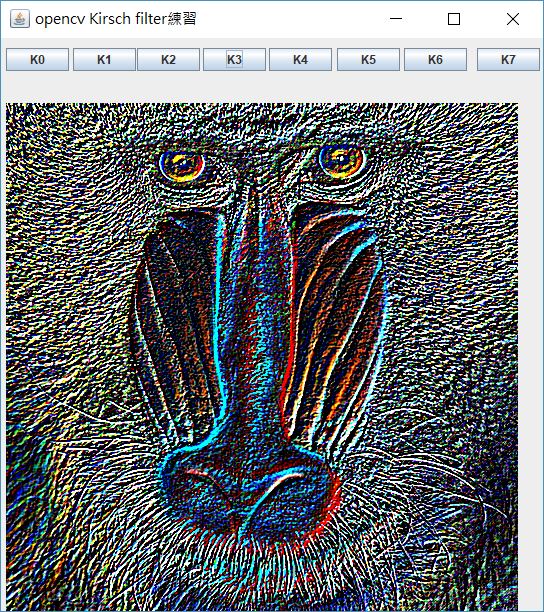Viewport: 544px width, 612px height.
Task: Run the K6 filter
Action: 436,59
